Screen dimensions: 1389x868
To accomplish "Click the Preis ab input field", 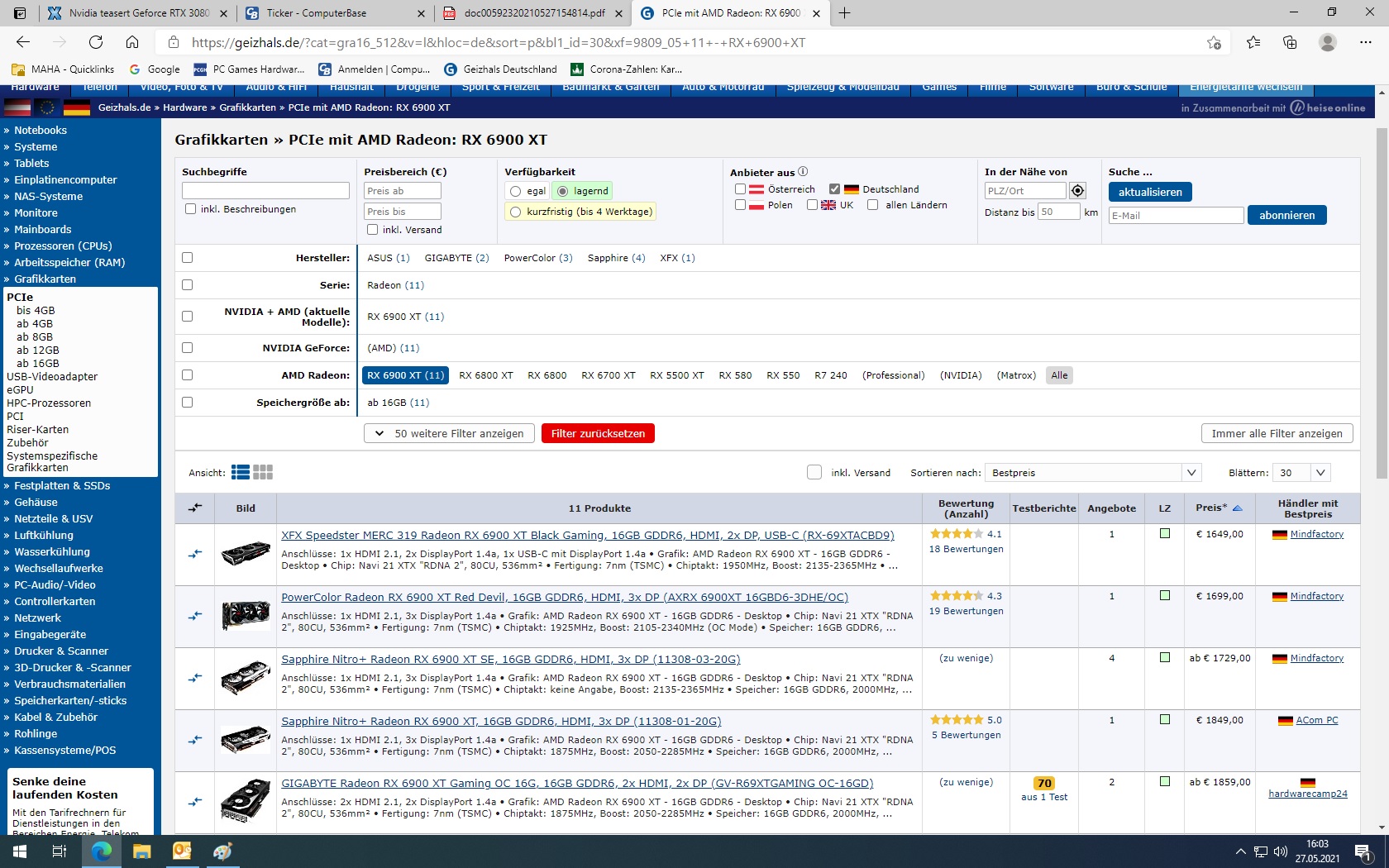I will [403, 191].
